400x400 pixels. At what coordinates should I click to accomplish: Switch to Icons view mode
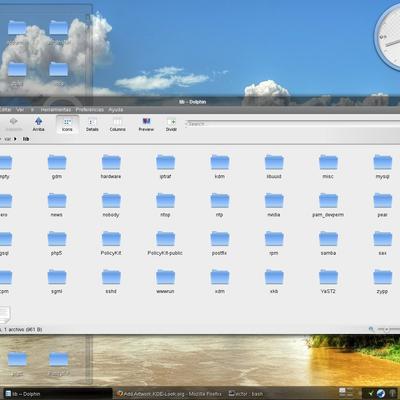pyautogui.click(x=67, y=124)
